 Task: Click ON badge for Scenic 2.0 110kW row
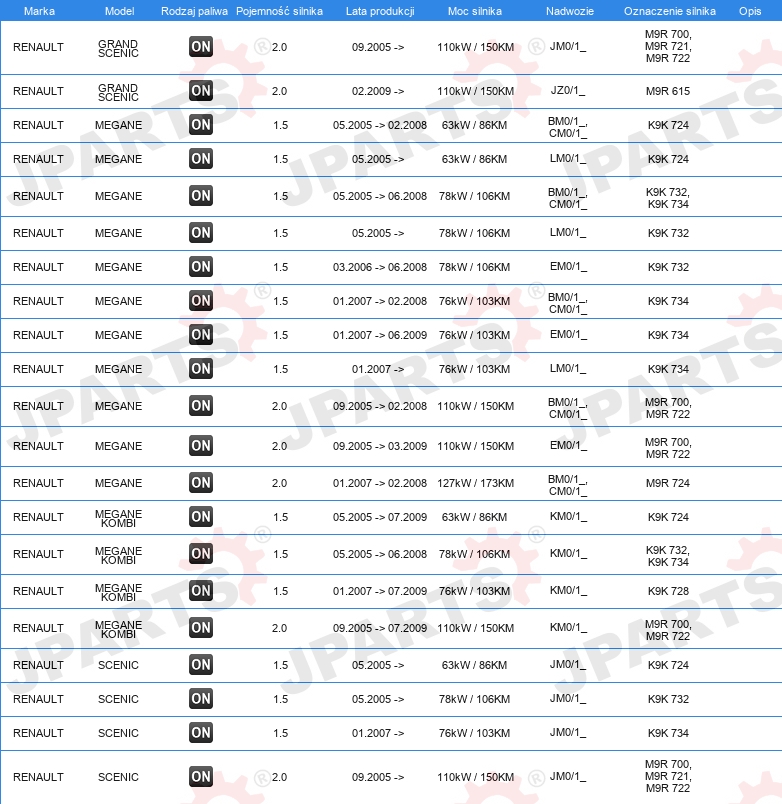[200, 776]
